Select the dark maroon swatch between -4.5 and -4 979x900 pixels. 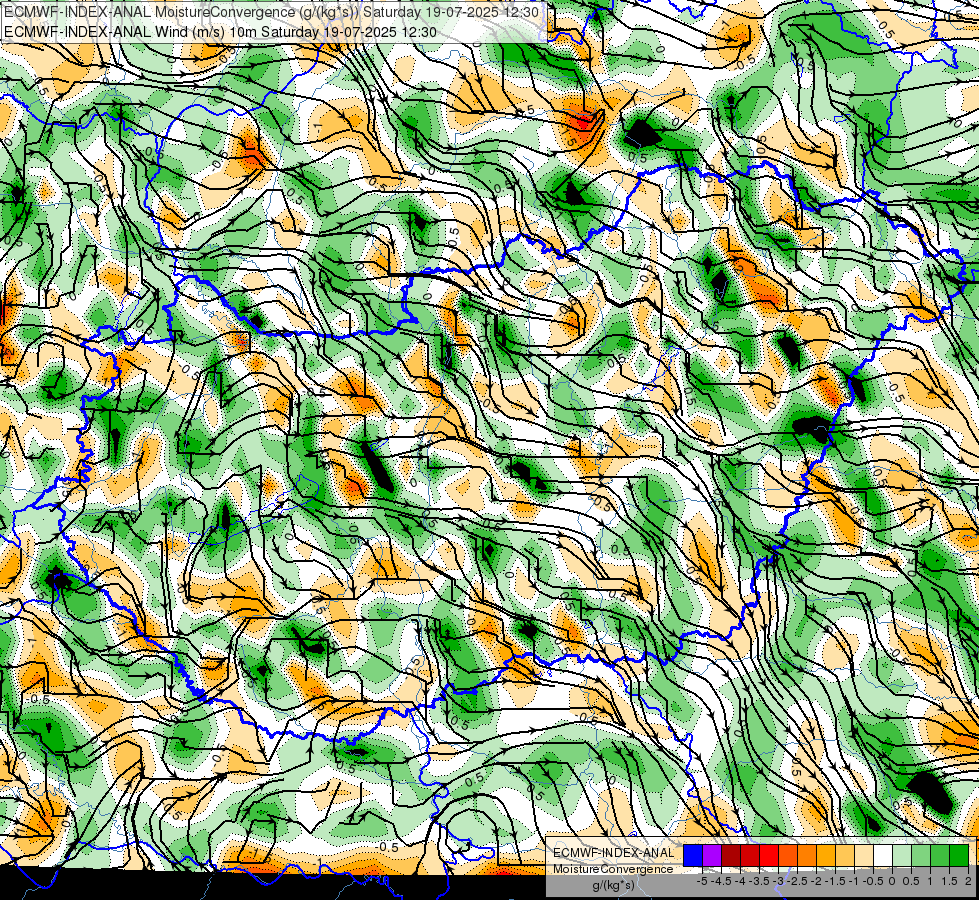tap(731, 856)
